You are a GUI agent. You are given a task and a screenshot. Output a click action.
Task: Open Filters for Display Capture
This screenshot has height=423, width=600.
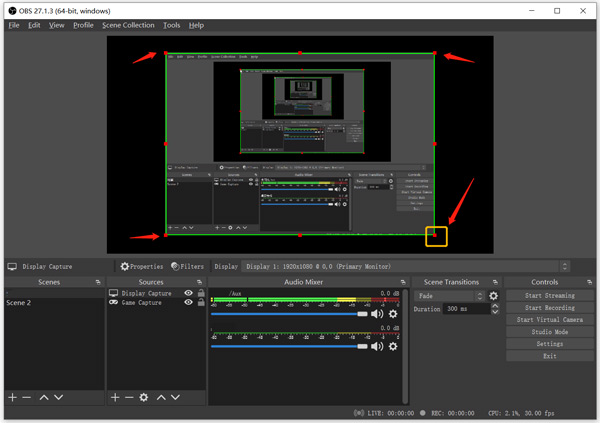pos(188,266)
